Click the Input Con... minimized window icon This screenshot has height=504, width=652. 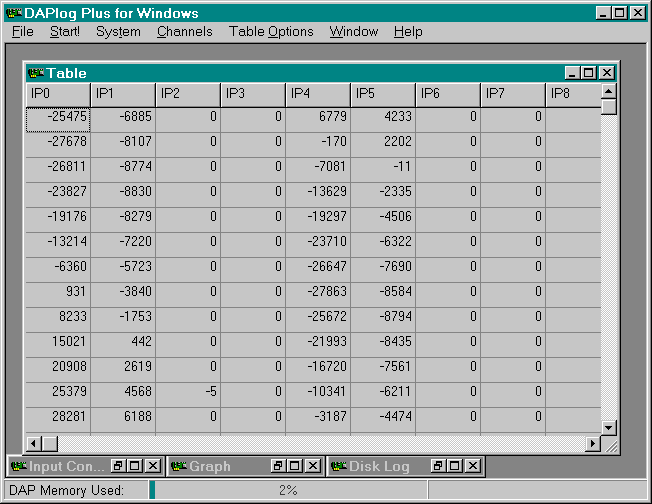19,466
